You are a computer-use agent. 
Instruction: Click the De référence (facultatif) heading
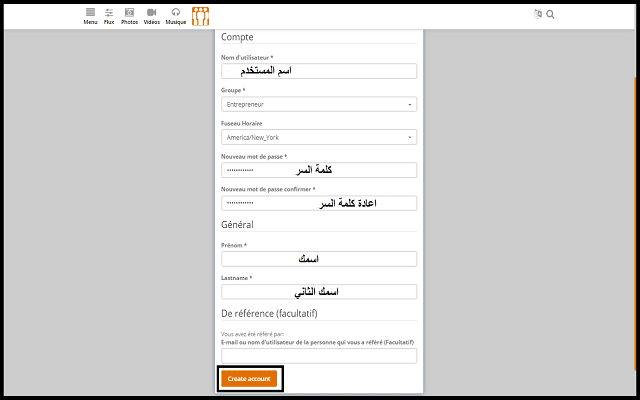pyautogui.click(x=269, y=313)
